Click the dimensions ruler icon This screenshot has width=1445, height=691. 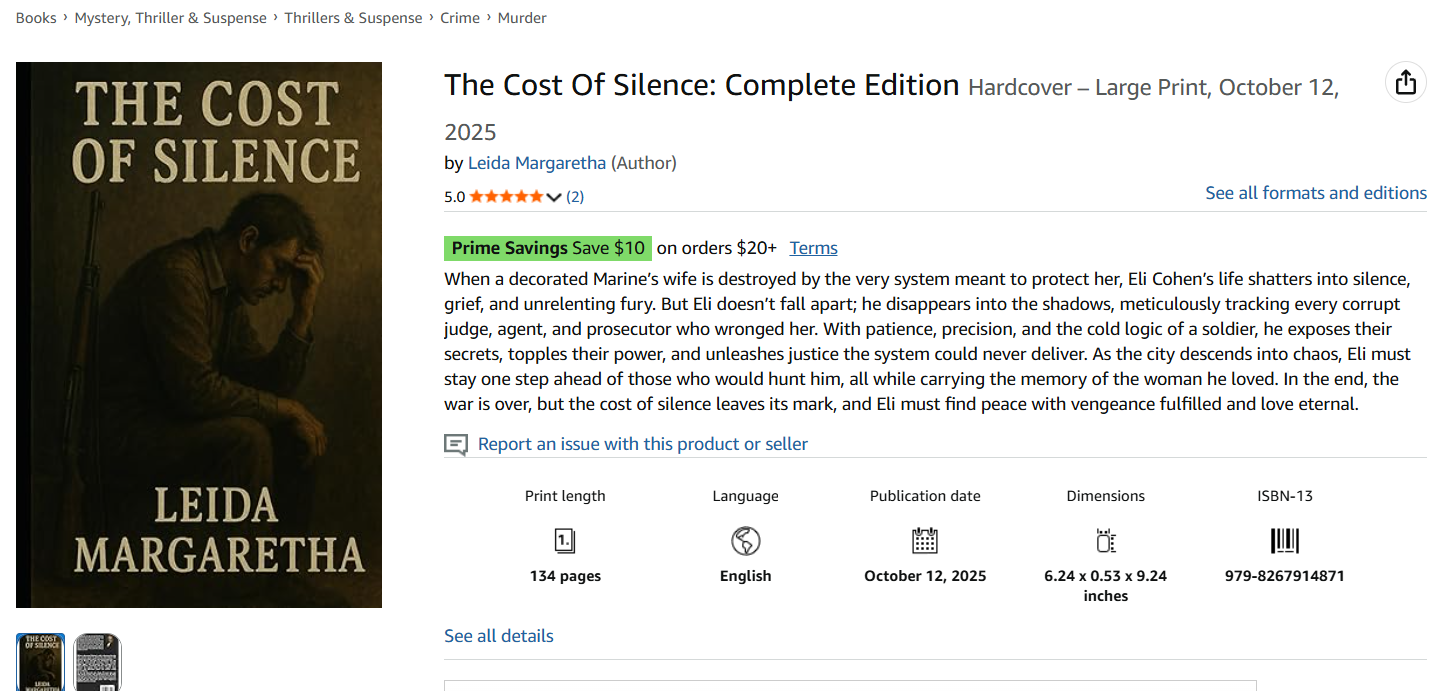(1105, 541)
